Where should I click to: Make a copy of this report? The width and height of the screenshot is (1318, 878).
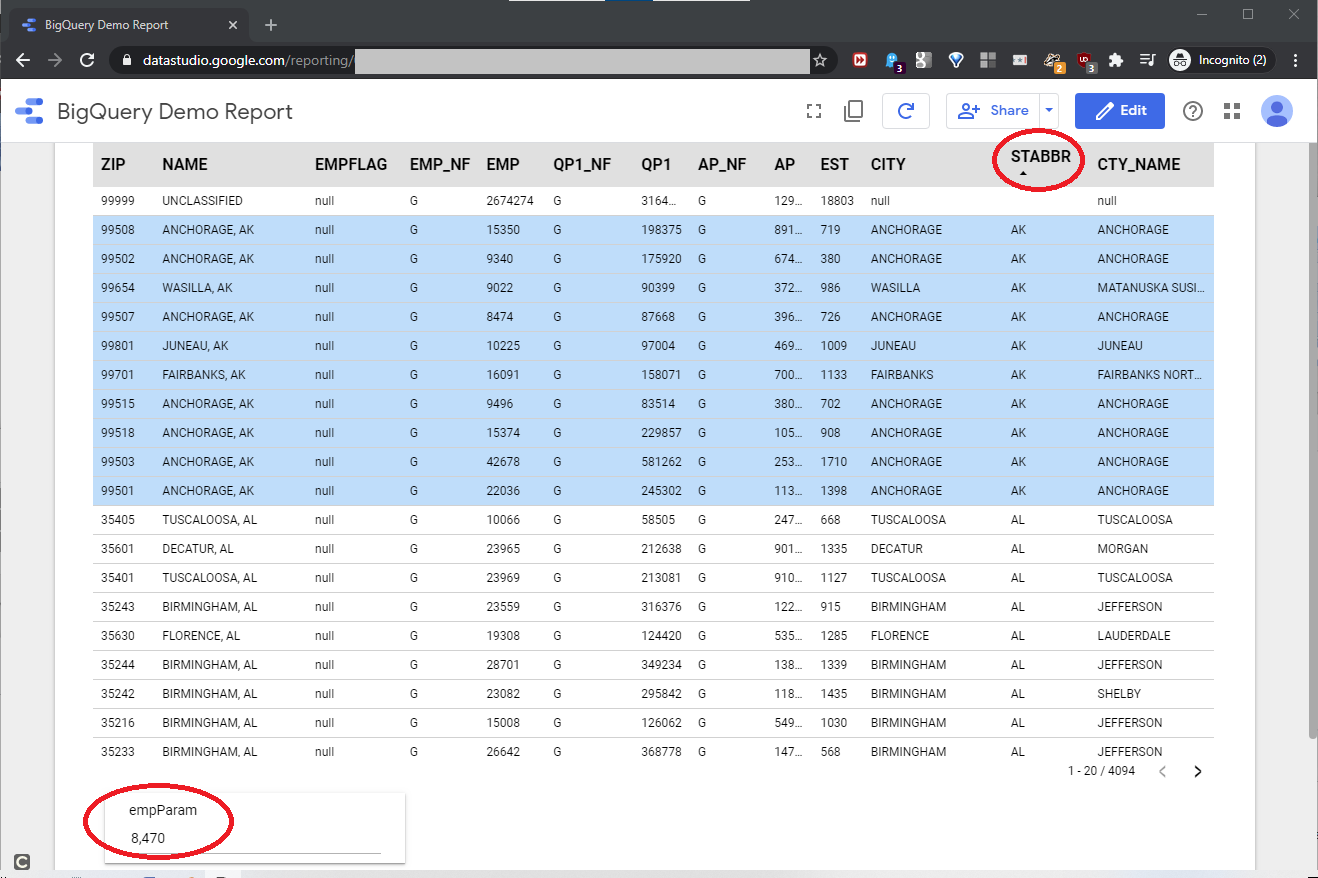point(853,111)
